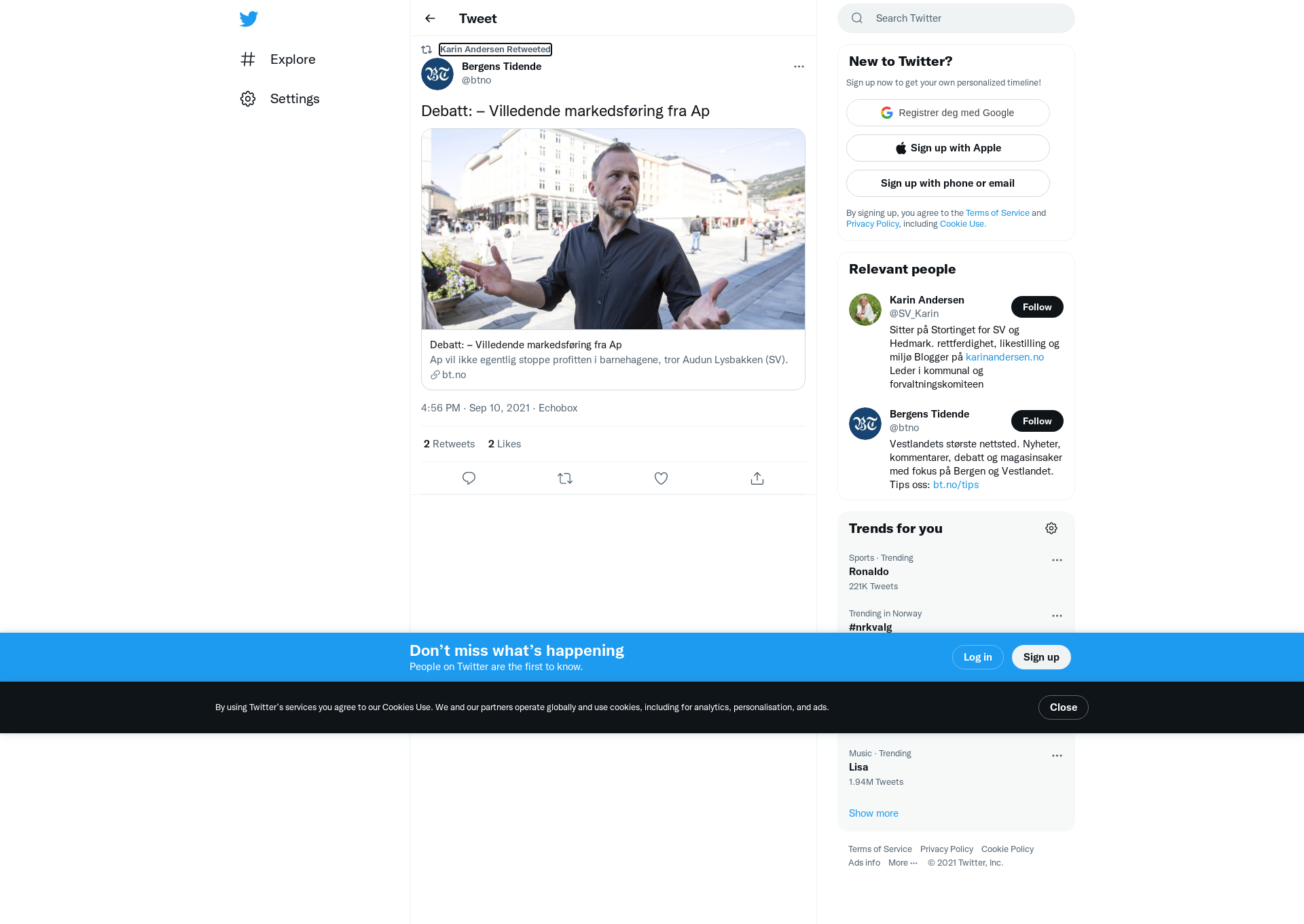The image size is (1304, 924).
Task: Open options for the Lisa trend
Action: click(1057, 756)
